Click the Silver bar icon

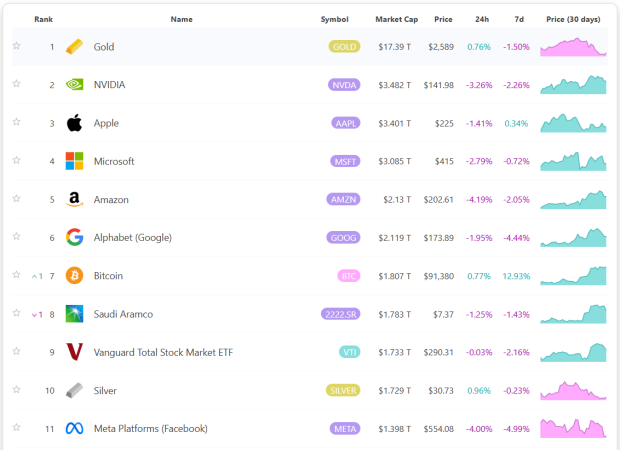(74, 390)
